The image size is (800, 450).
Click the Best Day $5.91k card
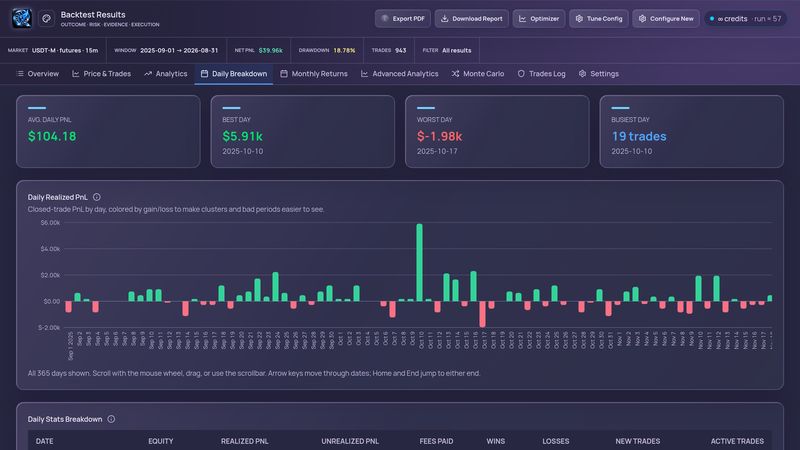[x=303, y=131]
